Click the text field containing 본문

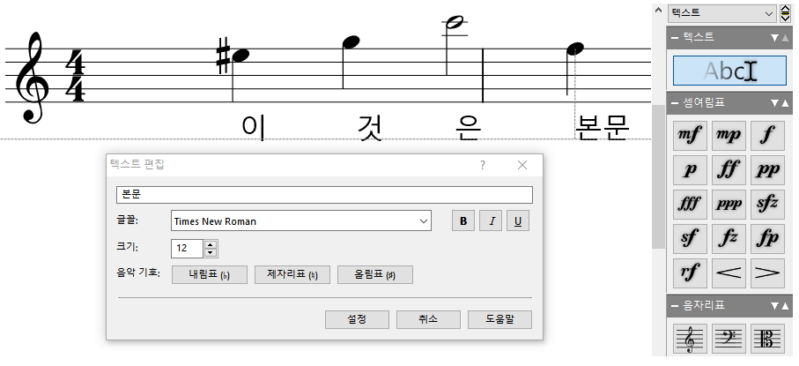pos(324,195)
